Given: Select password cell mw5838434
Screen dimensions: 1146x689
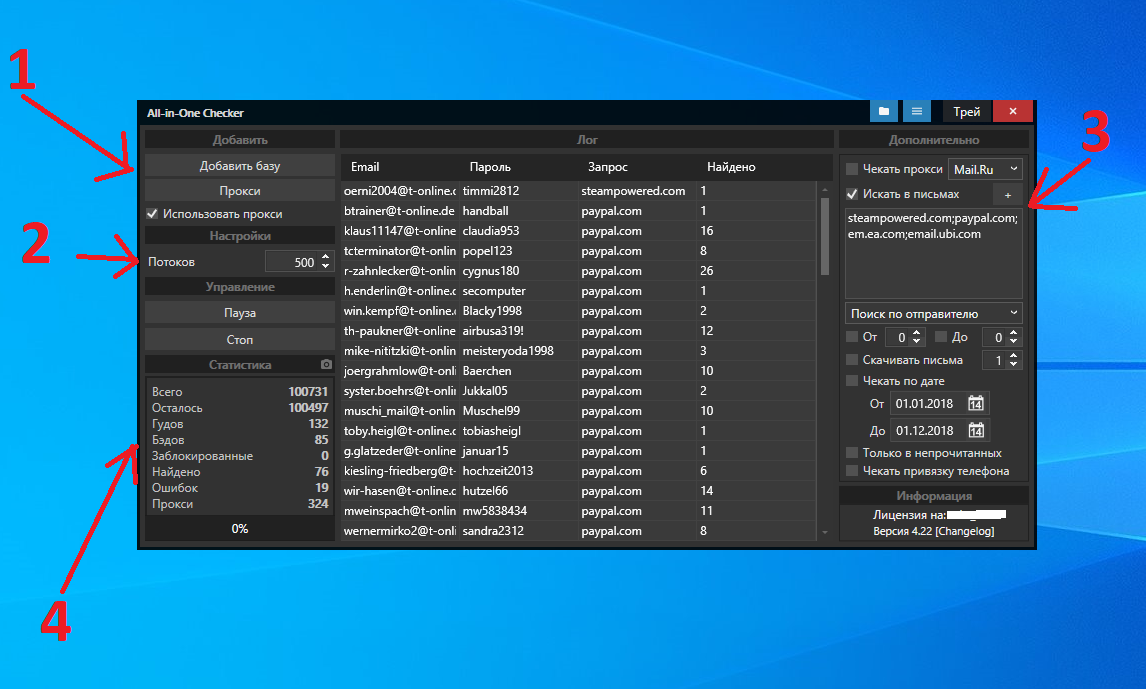Looking at the screenshot, I should click(517, 511).
